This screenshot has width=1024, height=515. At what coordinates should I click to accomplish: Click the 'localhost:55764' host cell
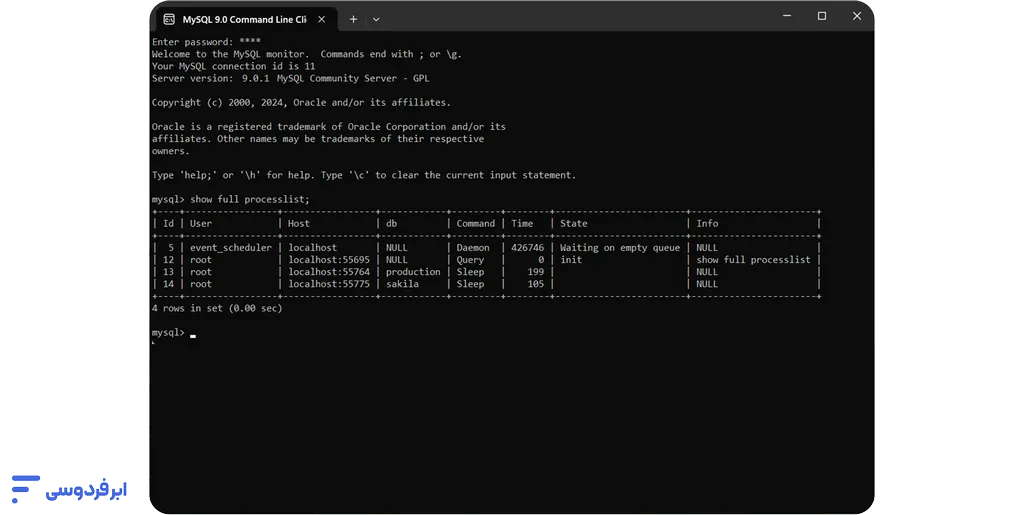328,272
